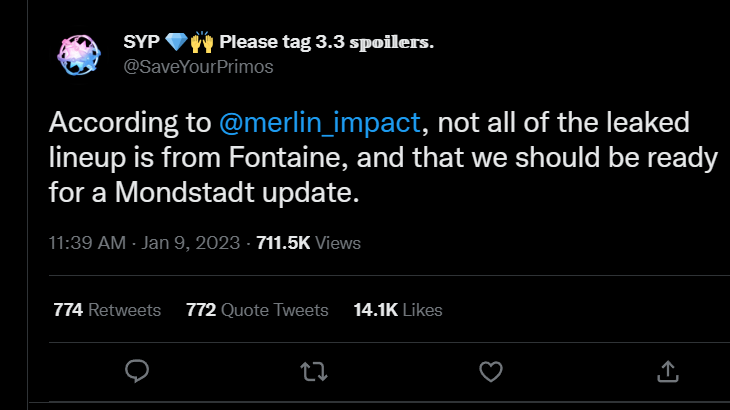This screenshot has width=730, height=410.
Task: Open the SaveYourPrimos profile picture
Action: (79, 55)
